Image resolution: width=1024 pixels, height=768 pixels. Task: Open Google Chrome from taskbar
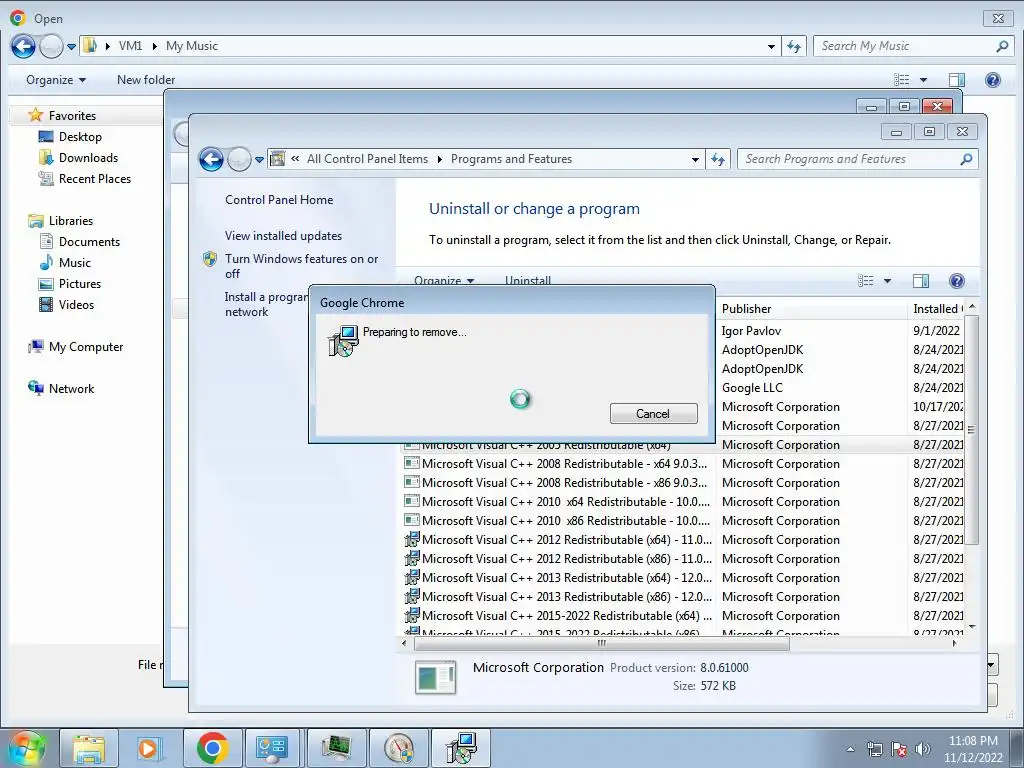coord(212,748)
